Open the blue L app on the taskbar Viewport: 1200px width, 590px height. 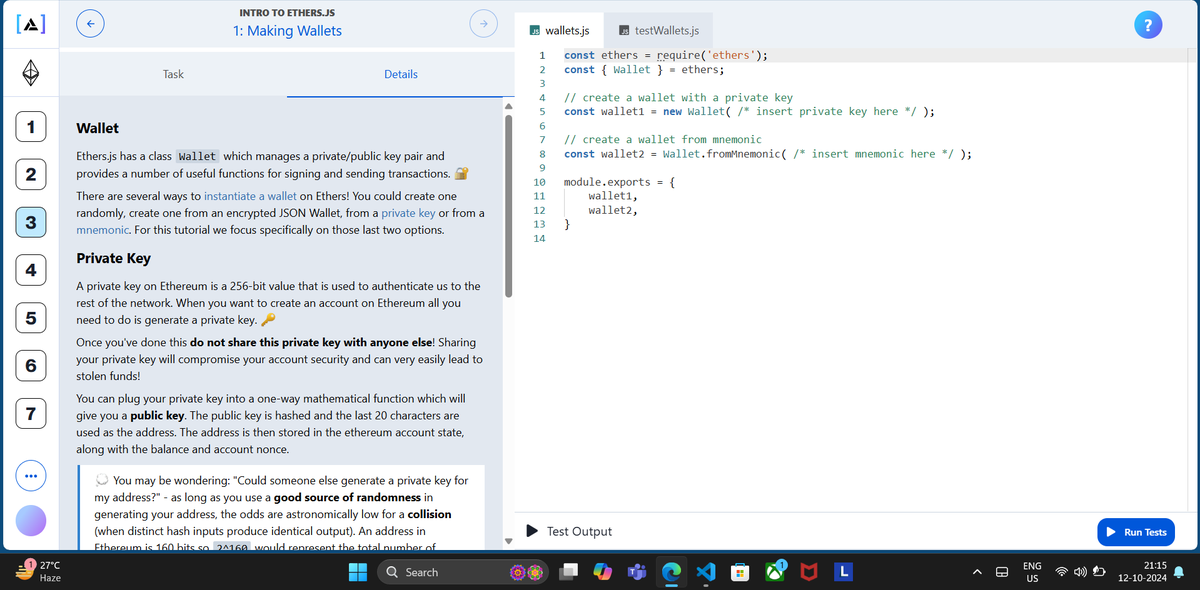[x=844, y=572]
